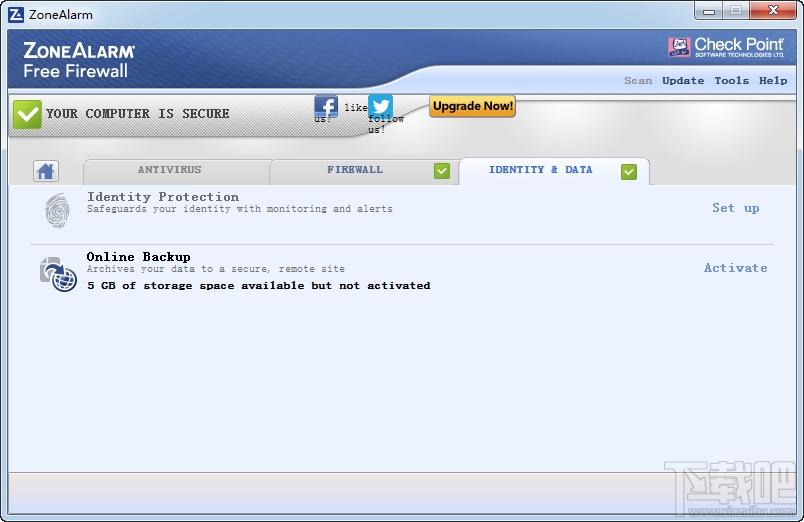Click the Identity Protection fingerprint icon
The width and height of the screenshot is (804, 522).
click(x=57, y=210)
